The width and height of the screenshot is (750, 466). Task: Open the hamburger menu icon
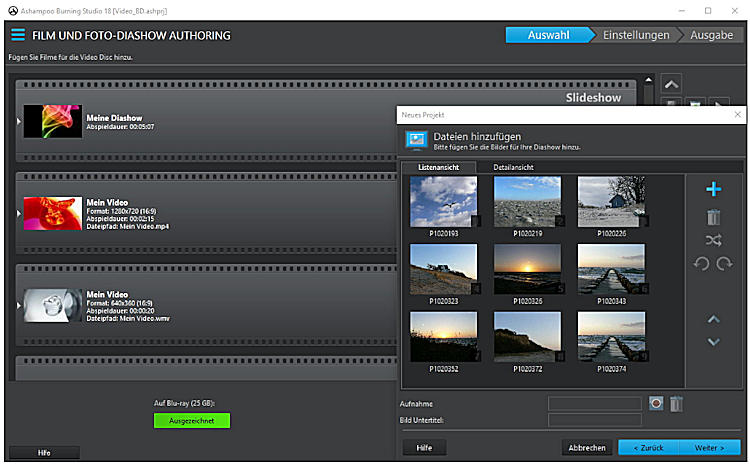(x=18, y=35)
